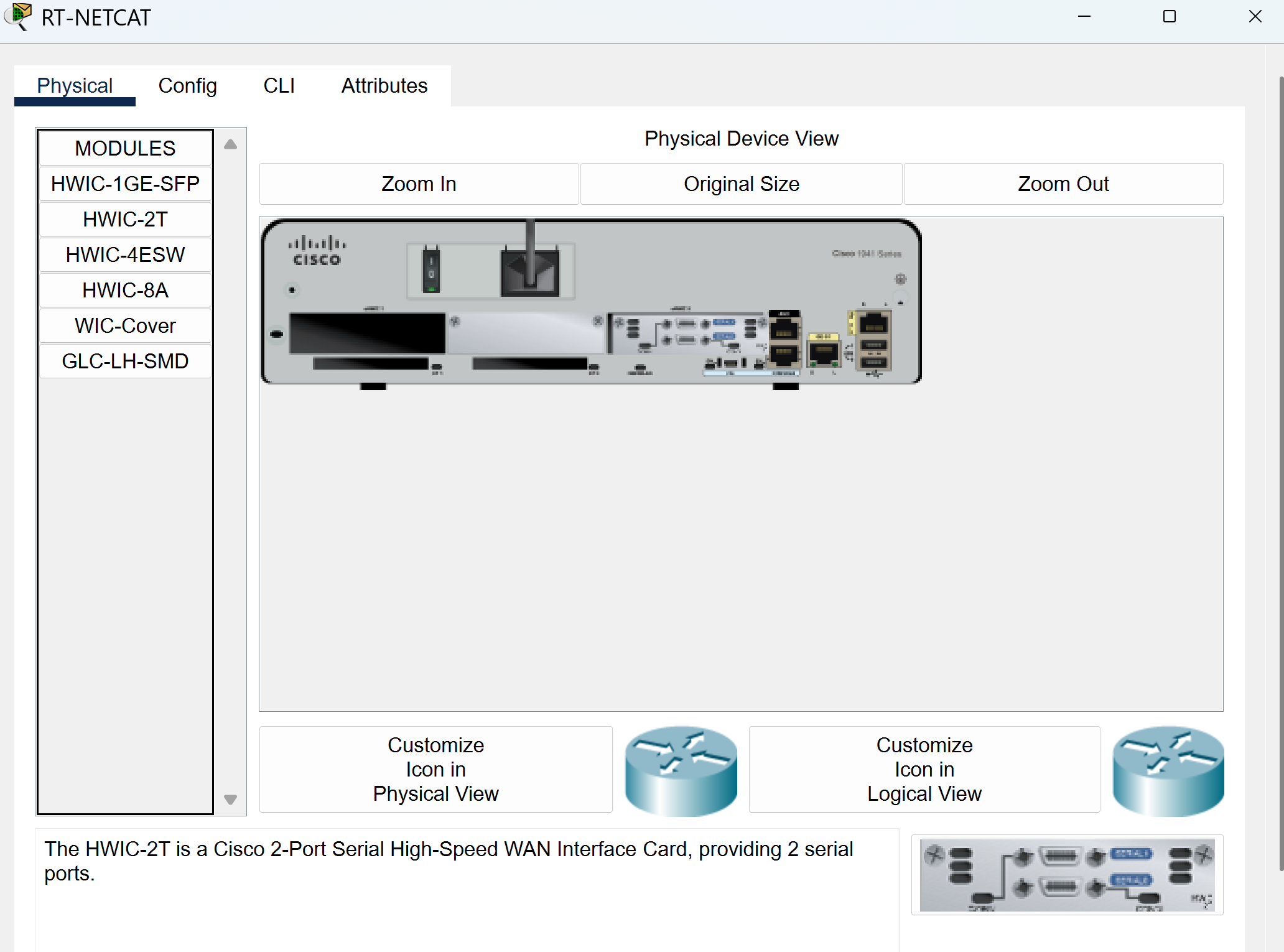
Task: Click the power cable socket on router
Action: [530, 271]
